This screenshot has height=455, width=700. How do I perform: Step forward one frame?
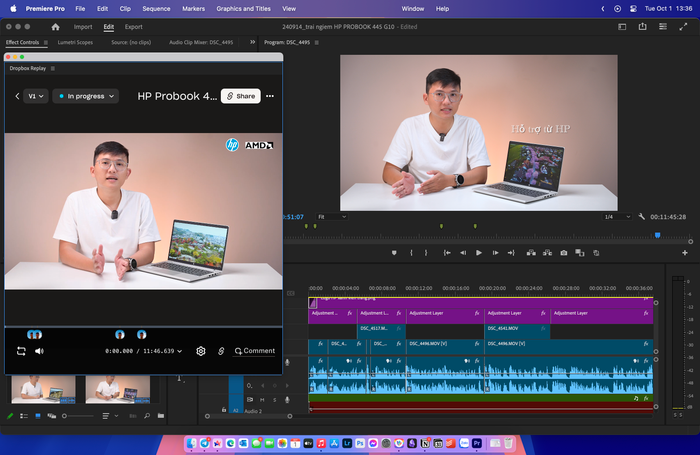click(495, 253)
